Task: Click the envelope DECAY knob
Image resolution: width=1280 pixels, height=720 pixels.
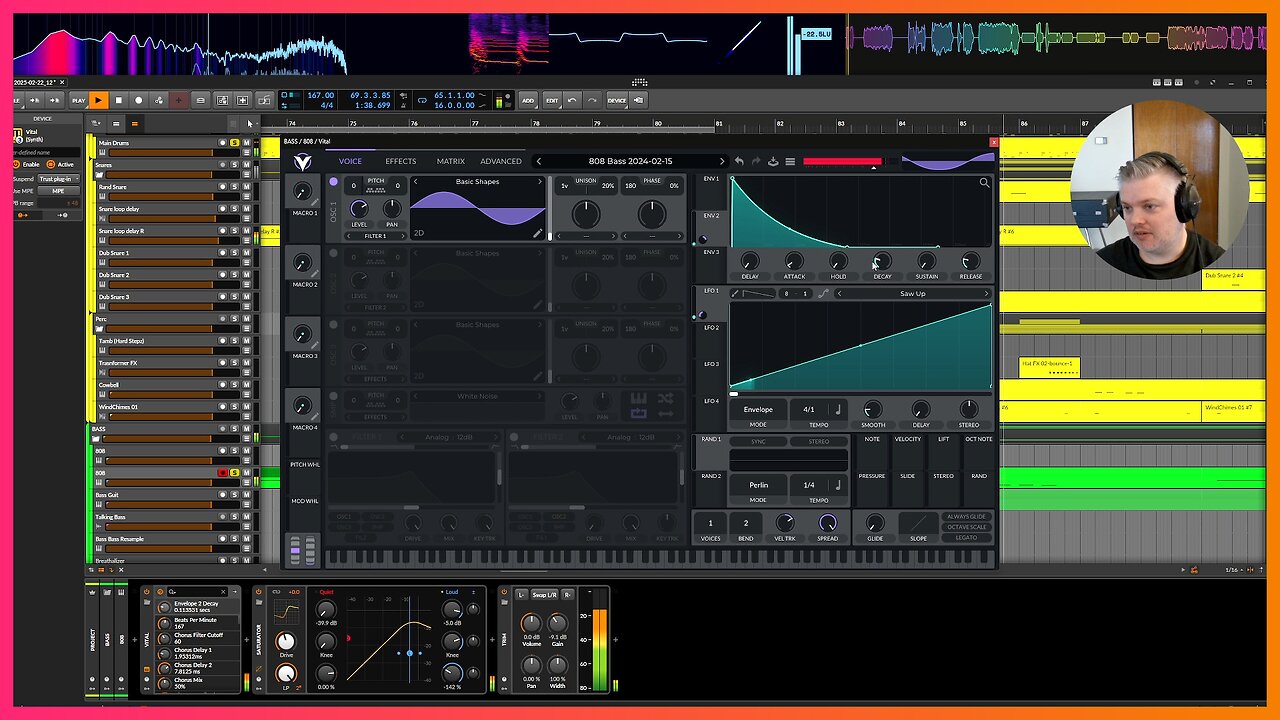Action: click(882, 262)
